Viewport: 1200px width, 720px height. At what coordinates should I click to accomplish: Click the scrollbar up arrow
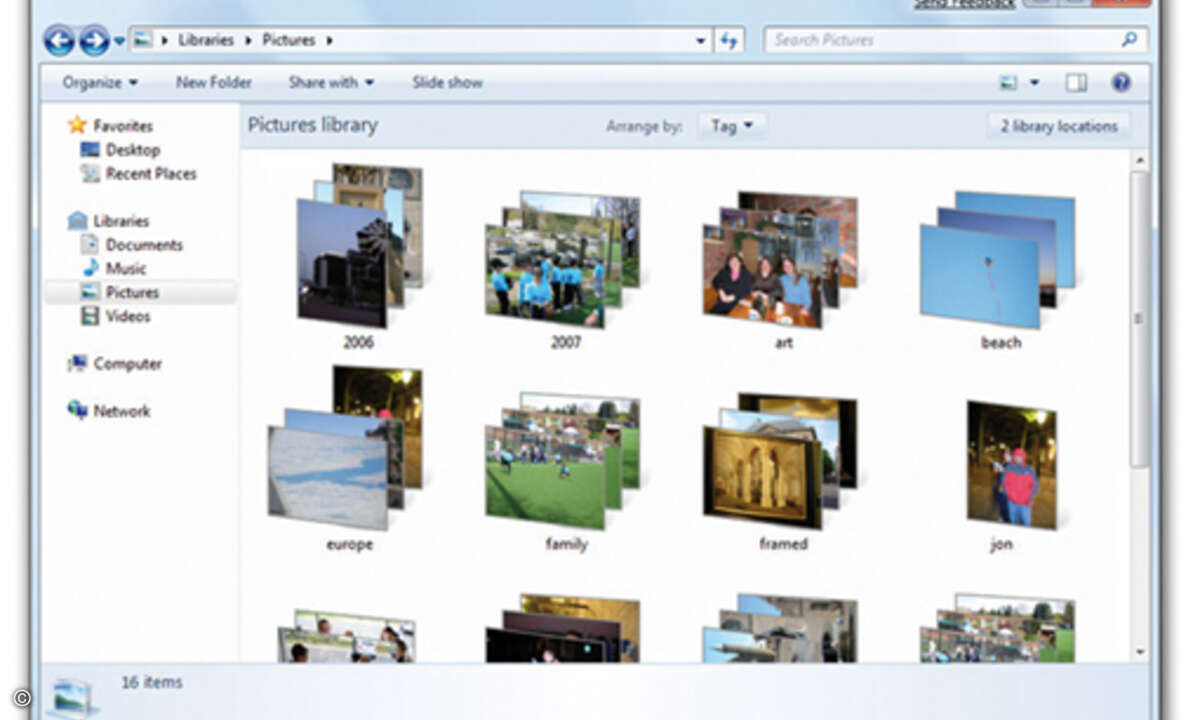(1140, 160)
